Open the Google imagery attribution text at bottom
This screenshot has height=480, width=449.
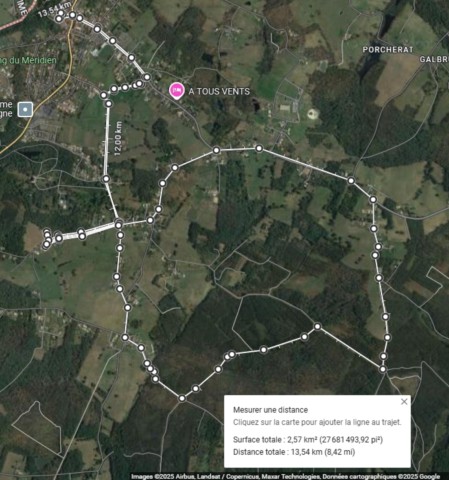(x=285, y=476)
